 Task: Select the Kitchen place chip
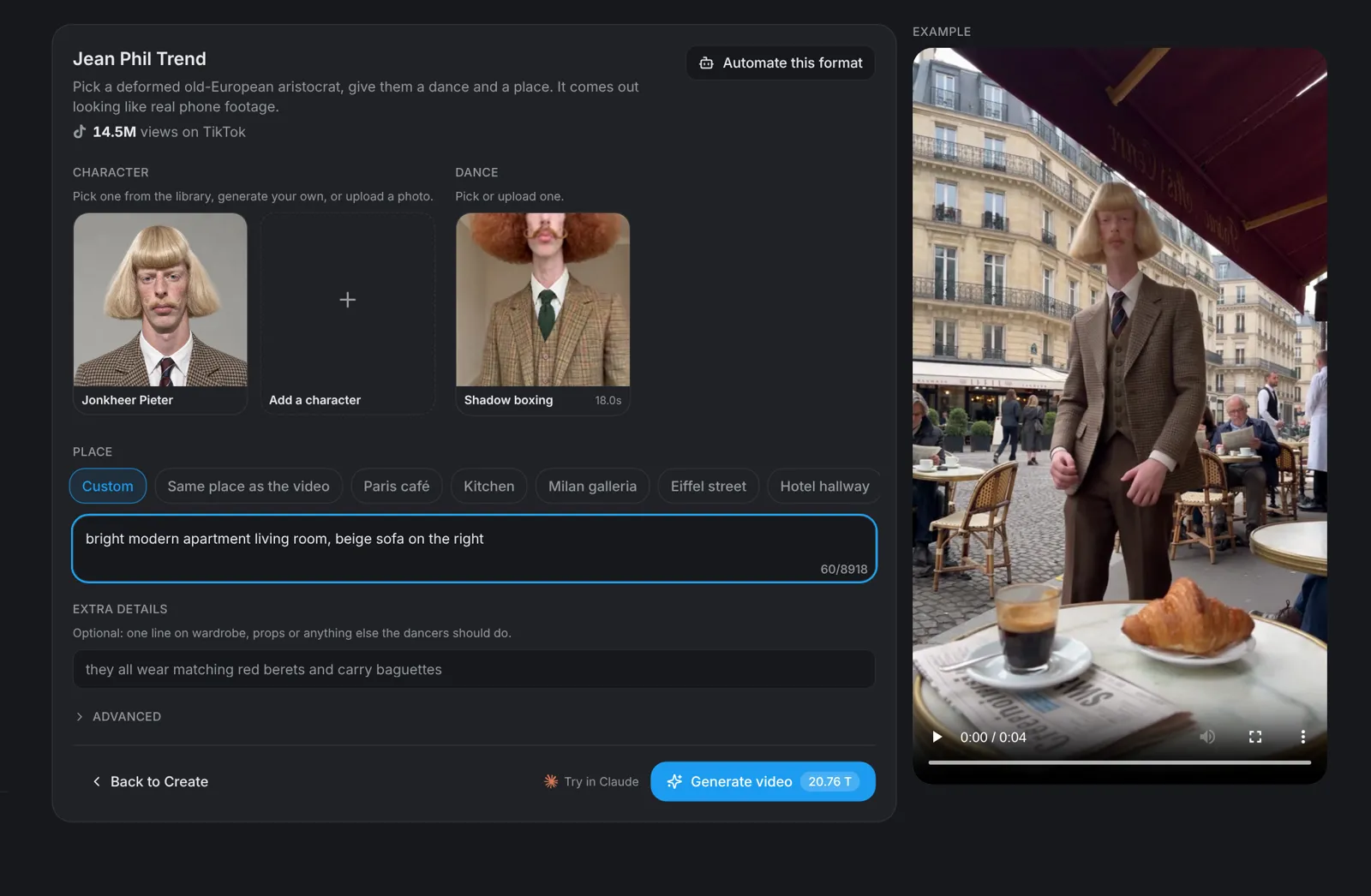pyautogui.click(x=489, y=486)
